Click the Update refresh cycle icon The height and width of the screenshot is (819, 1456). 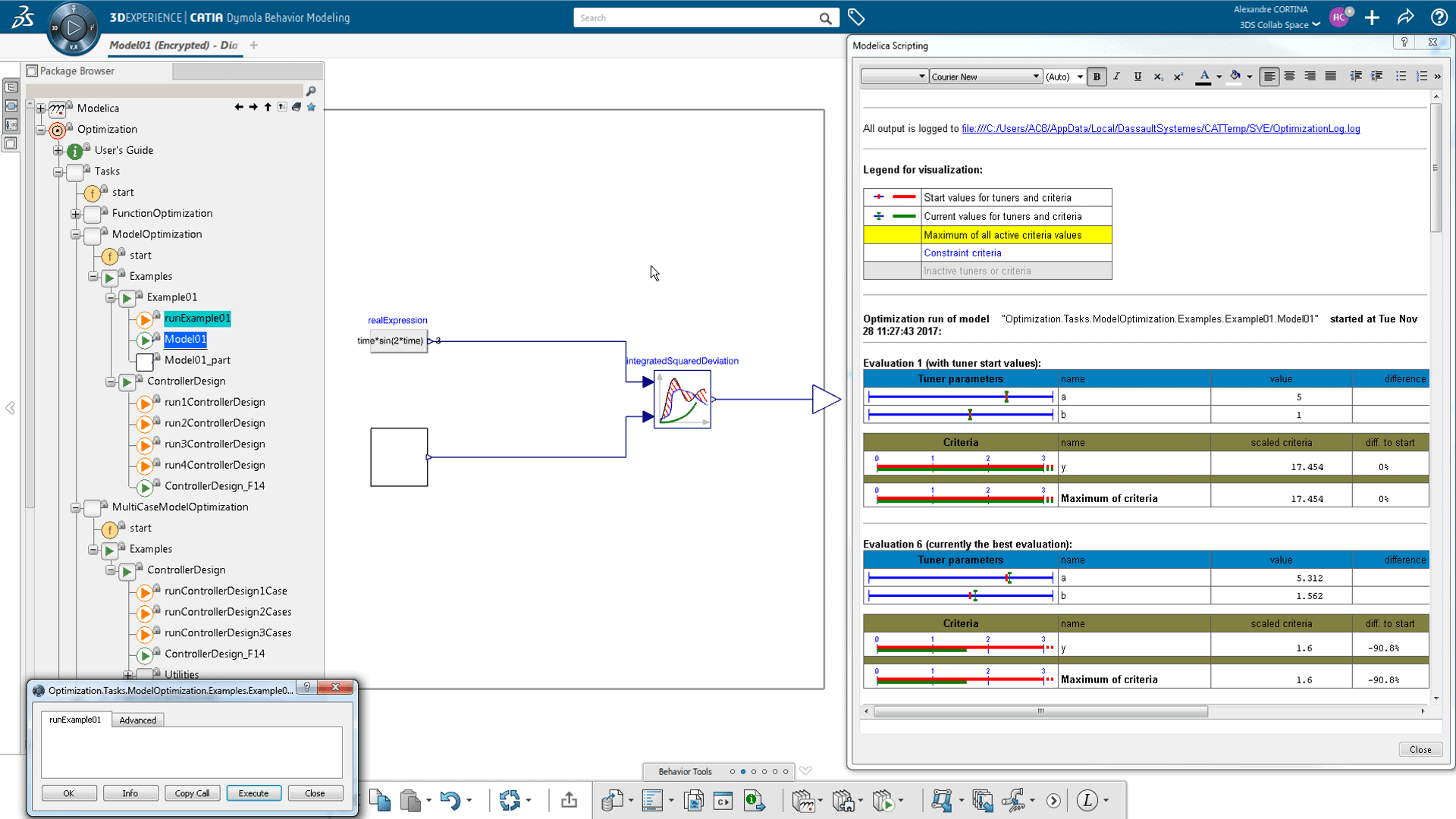tap(510, 801)
